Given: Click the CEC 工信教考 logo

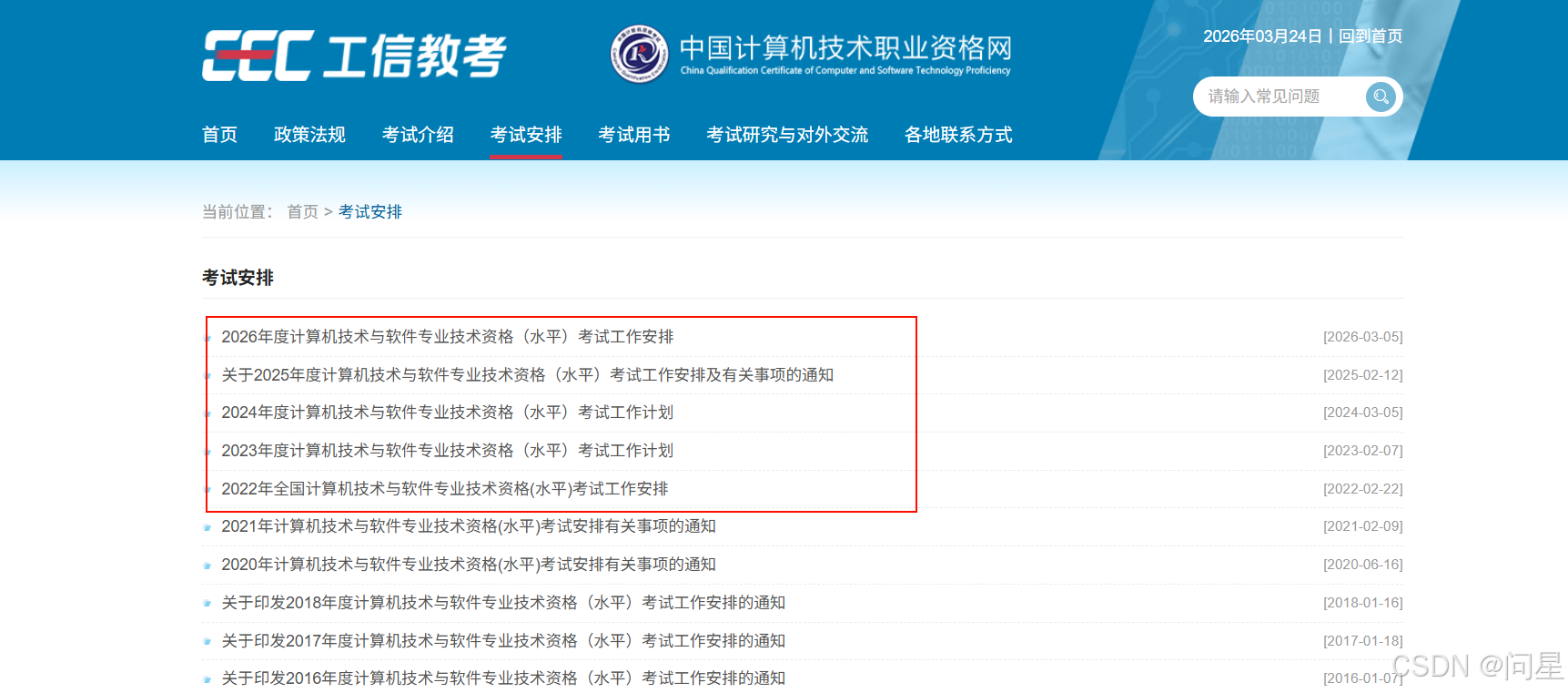Looking at the screenshot, I should tap(354, 56).
